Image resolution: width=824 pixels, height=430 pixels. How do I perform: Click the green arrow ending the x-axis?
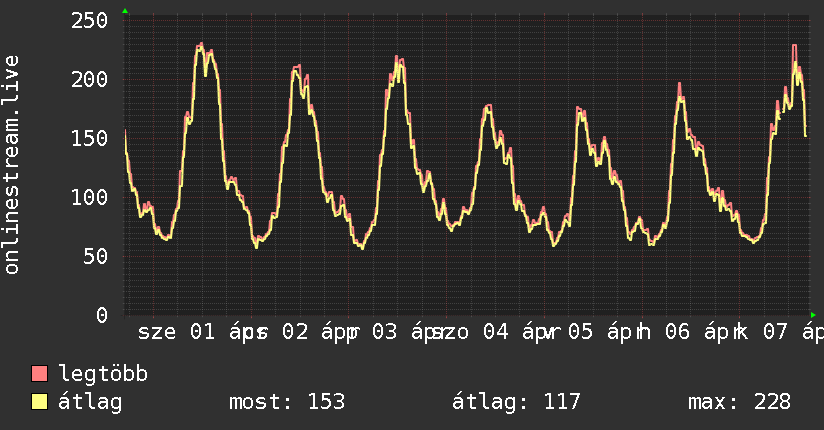coord(813,315)
